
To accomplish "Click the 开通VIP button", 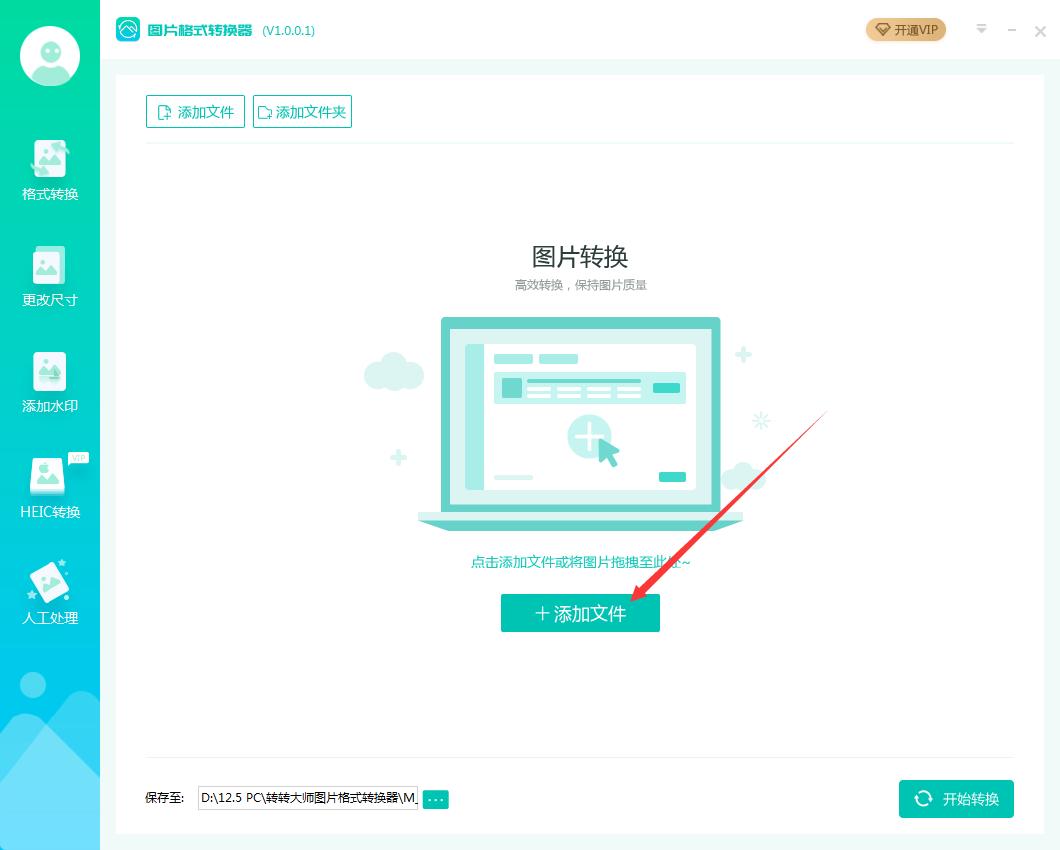I will coord(906,30).
